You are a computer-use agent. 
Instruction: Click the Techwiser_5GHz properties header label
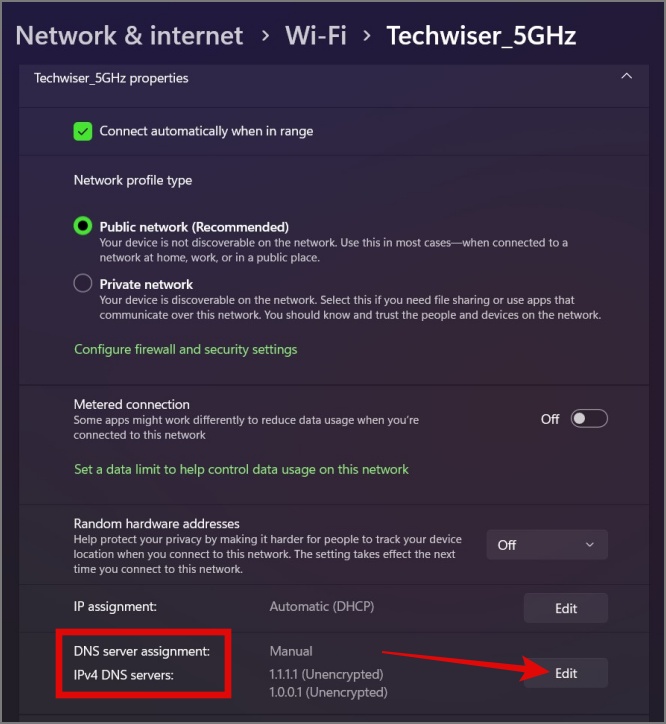click(x=111, y=77)
